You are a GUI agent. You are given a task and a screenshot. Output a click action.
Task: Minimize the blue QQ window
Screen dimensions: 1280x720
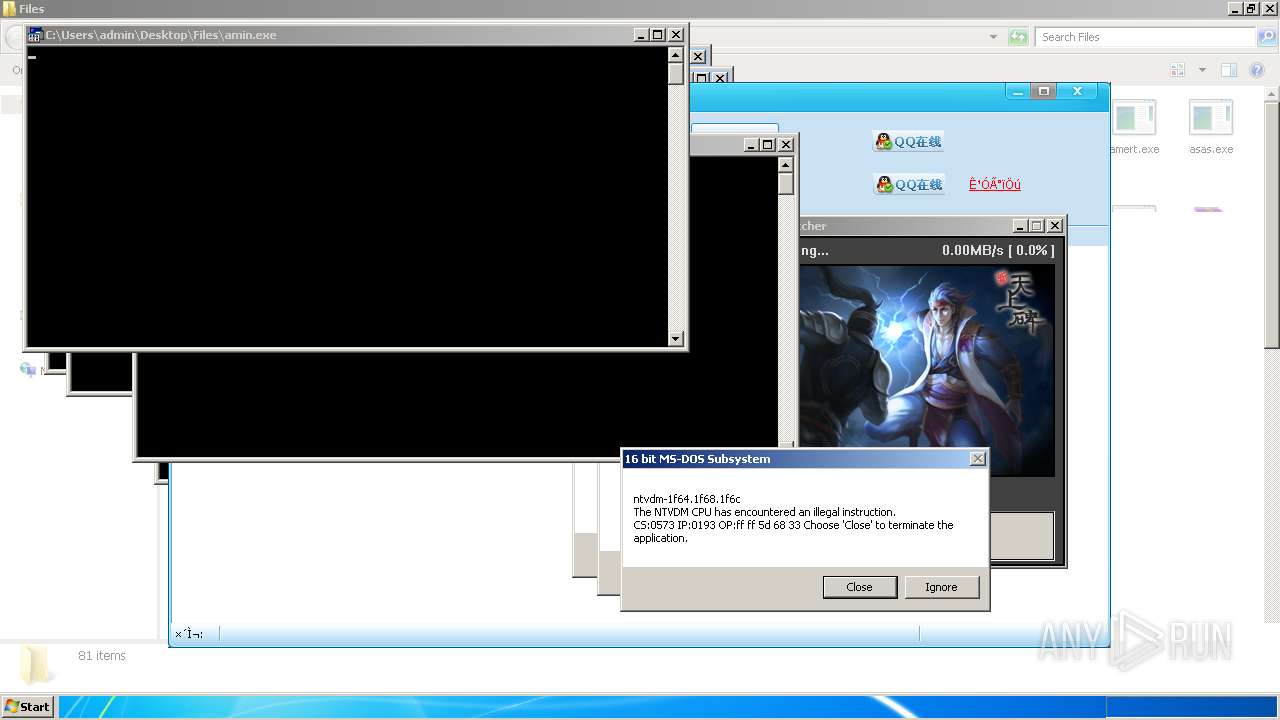pos(1018,91)
